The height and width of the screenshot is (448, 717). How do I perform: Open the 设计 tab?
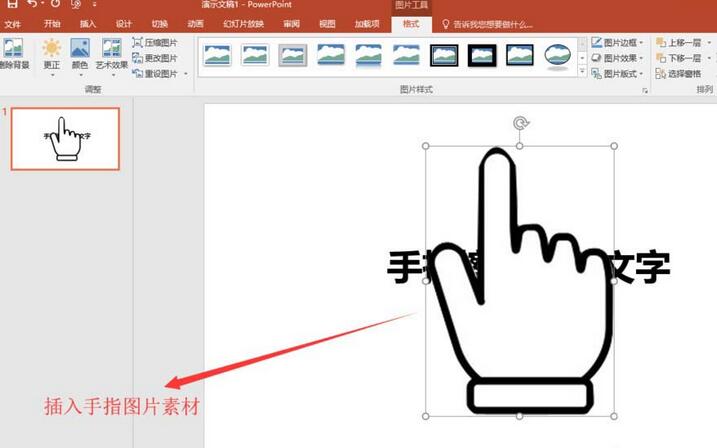123,24
